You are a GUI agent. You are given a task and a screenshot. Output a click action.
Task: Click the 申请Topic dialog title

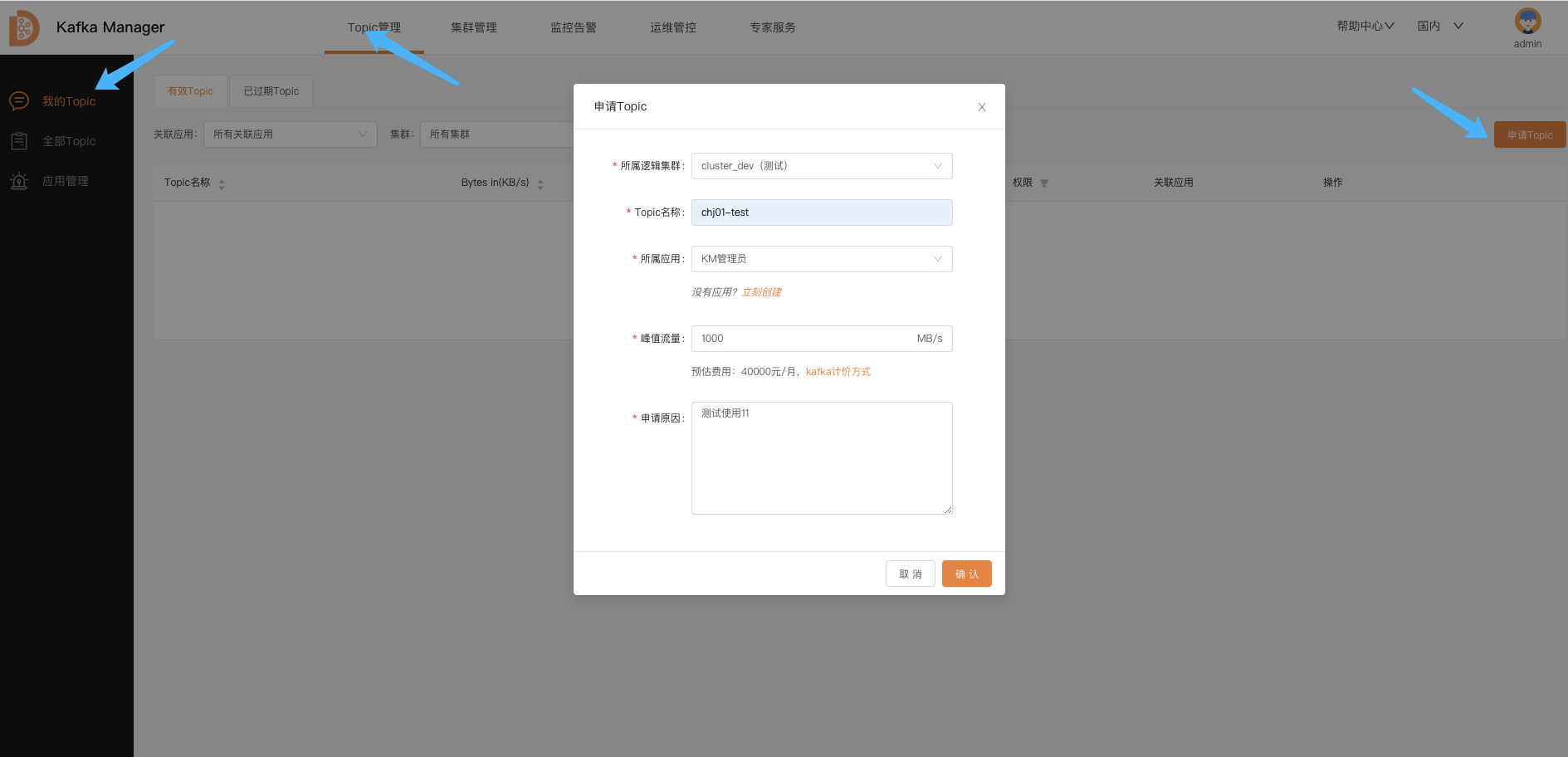(x=620, y=106)
